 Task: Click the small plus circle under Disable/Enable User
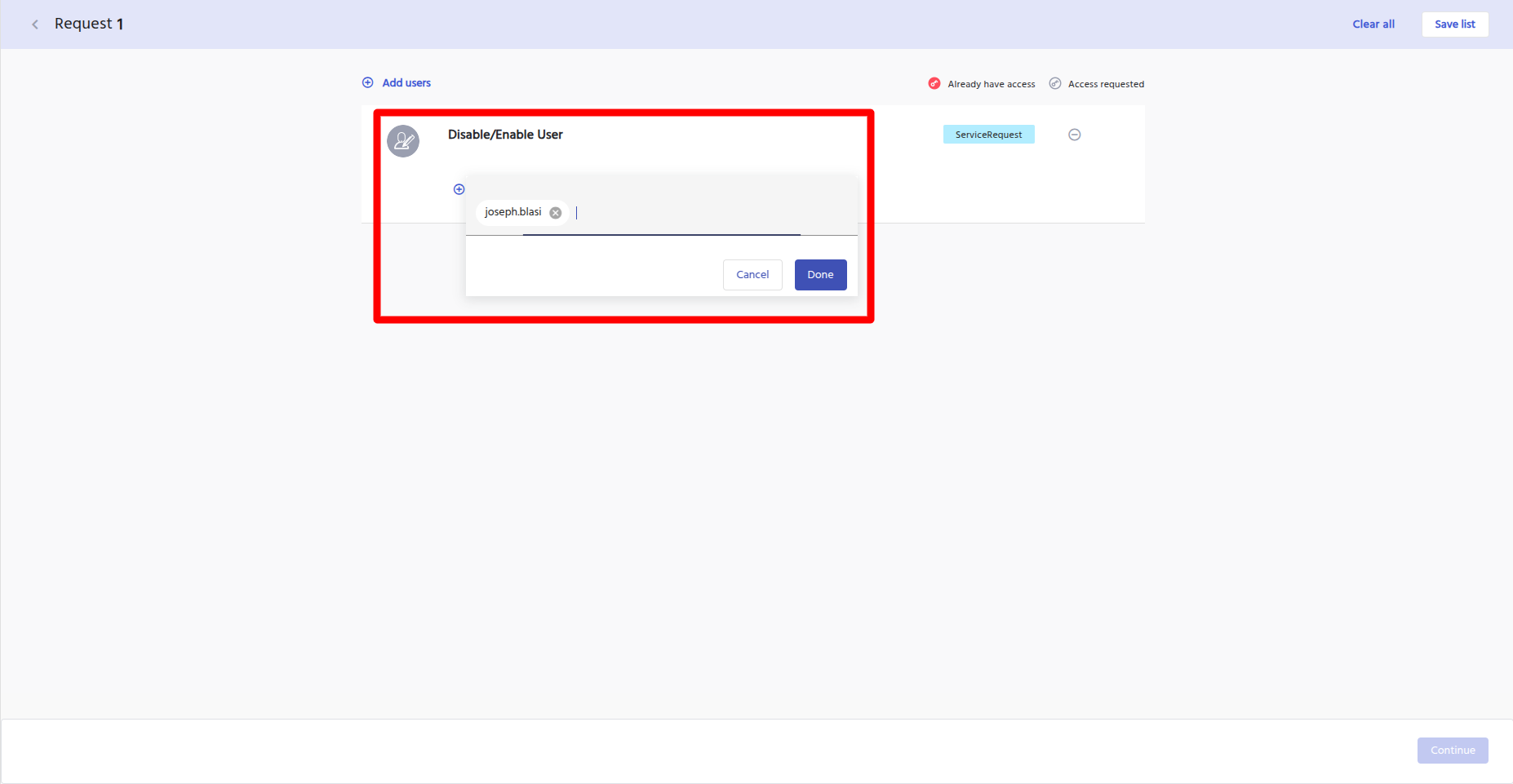pyautogui.click(x=459, y=189)
